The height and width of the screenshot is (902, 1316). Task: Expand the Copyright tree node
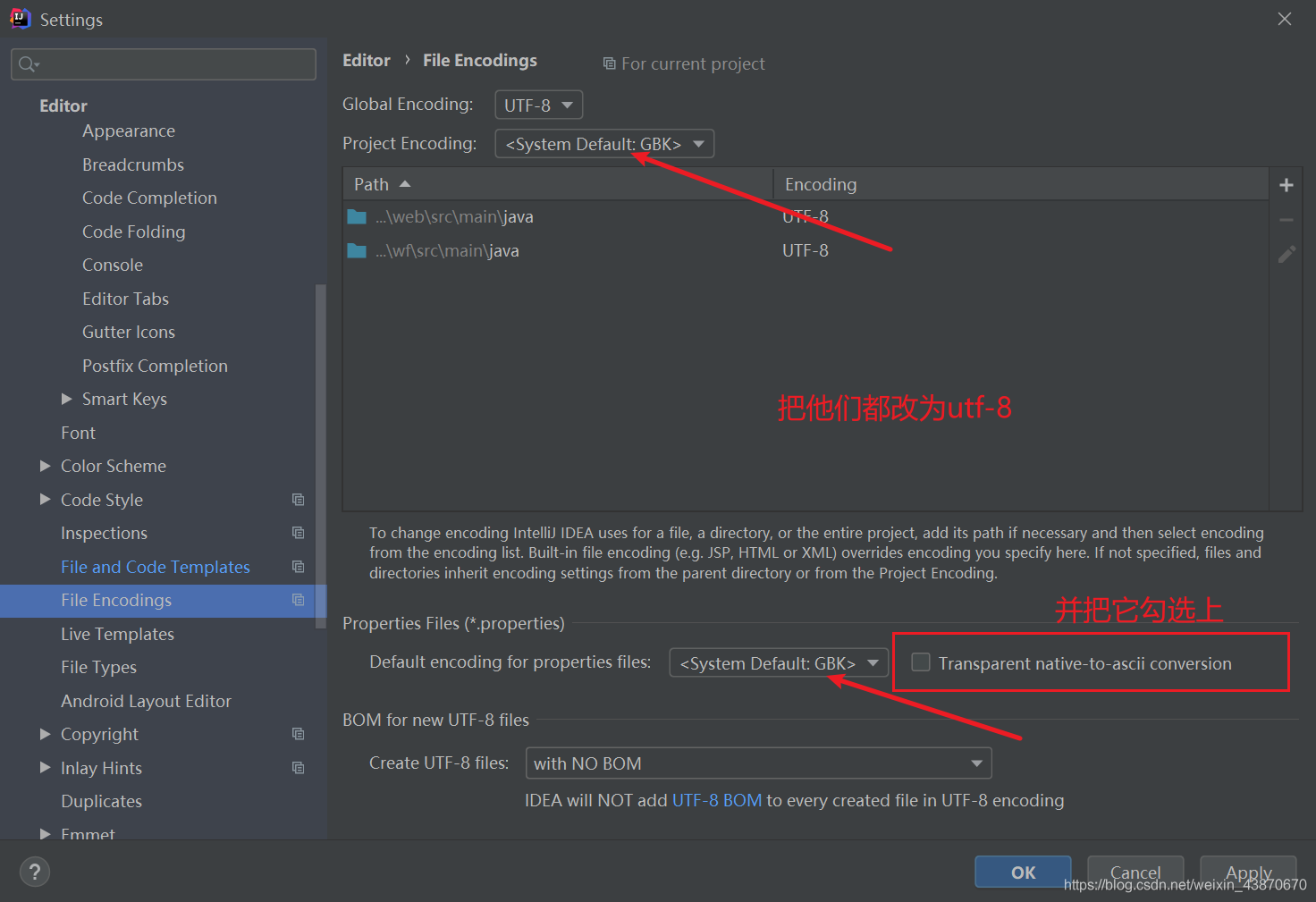point(45,734)
